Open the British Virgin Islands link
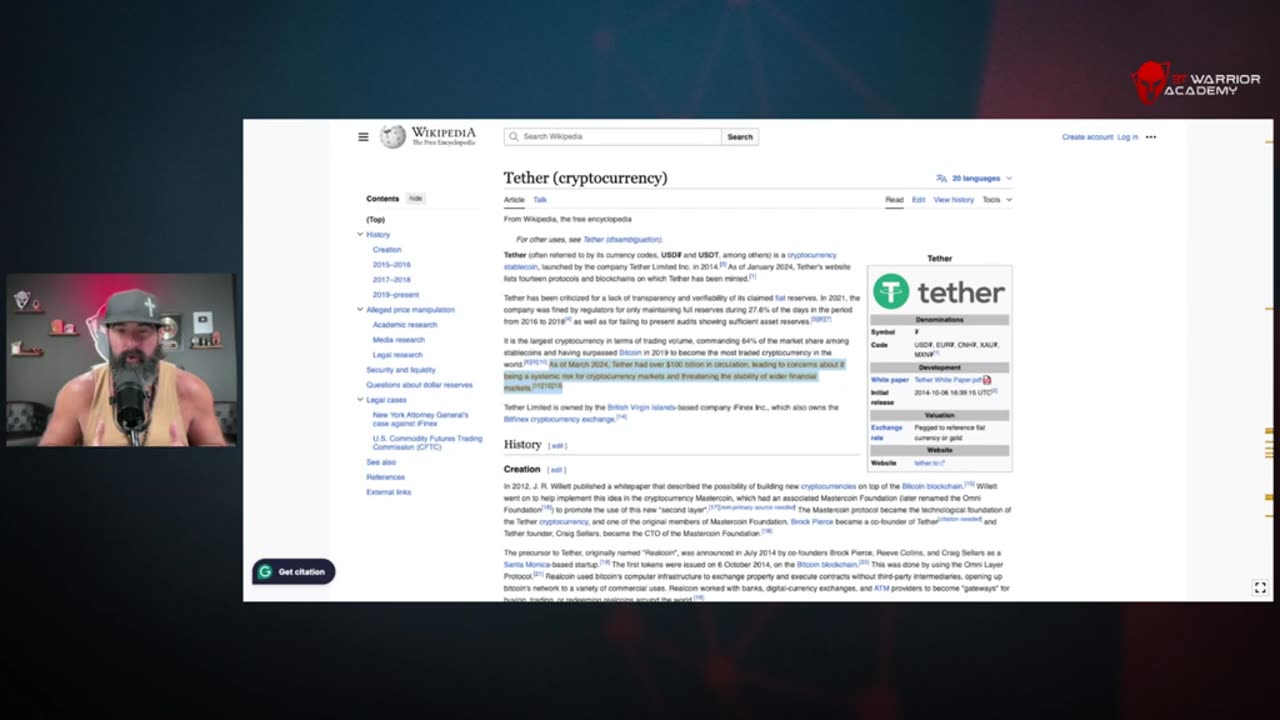The height and width of the screenshot is (720, 1280). [640, 408]
